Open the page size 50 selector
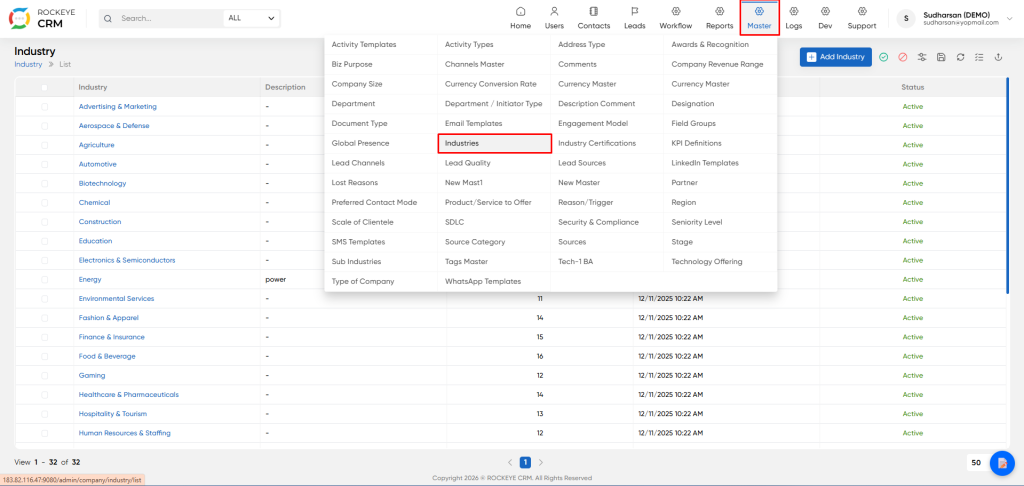Image resolution: width=1024 pixels, height=486 pixels. [x=976, y=462]
